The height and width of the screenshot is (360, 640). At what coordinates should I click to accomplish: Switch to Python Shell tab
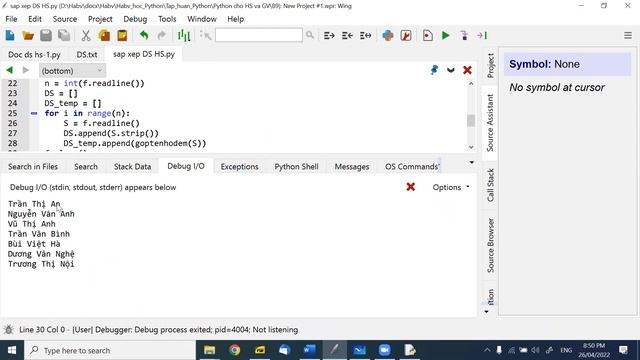[x=296, y=167]
